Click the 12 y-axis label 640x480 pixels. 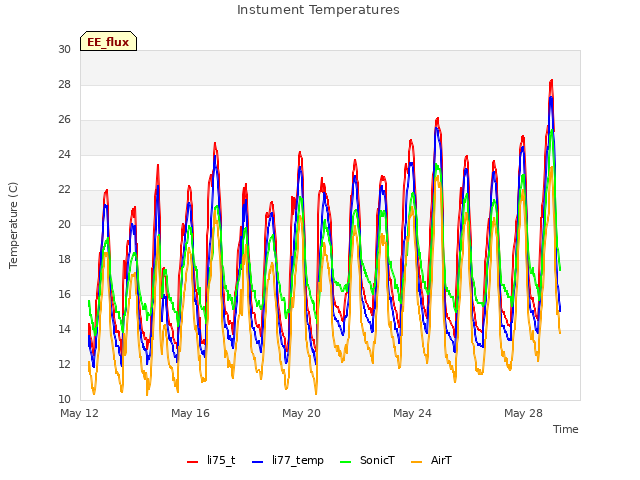(x=64, y=364)
